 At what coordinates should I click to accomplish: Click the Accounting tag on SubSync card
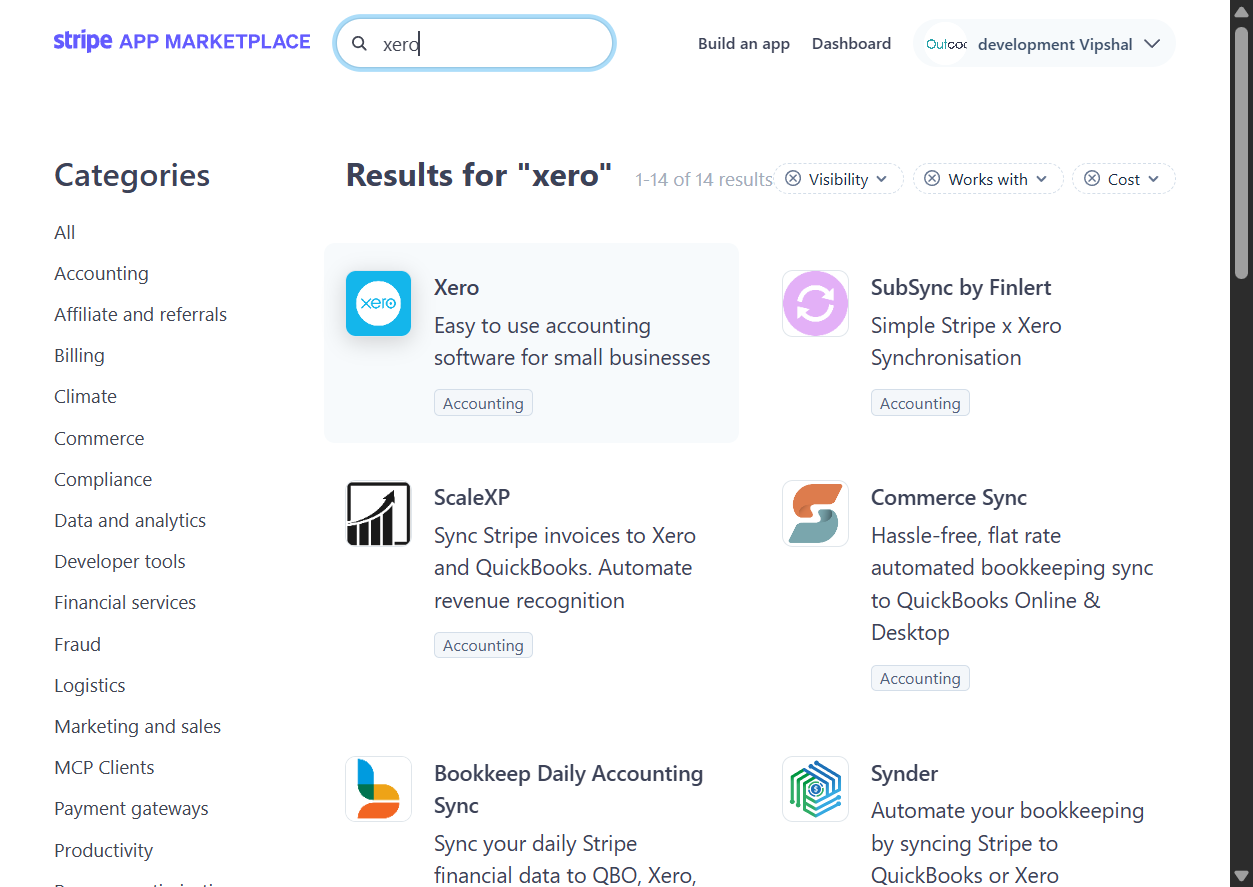click(x=920, y=403)
